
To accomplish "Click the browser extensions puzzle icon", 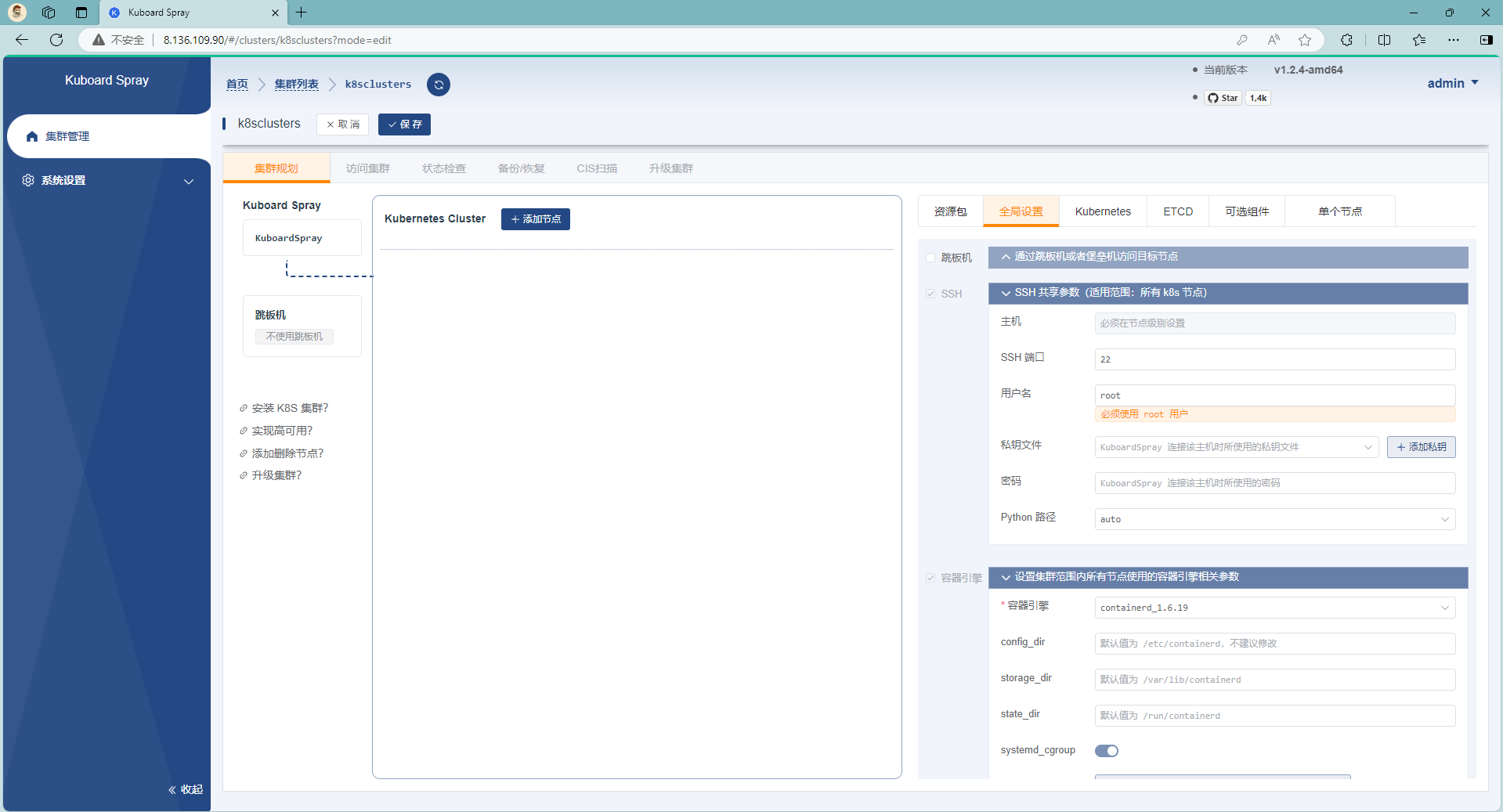I will tap(1346, 40).
